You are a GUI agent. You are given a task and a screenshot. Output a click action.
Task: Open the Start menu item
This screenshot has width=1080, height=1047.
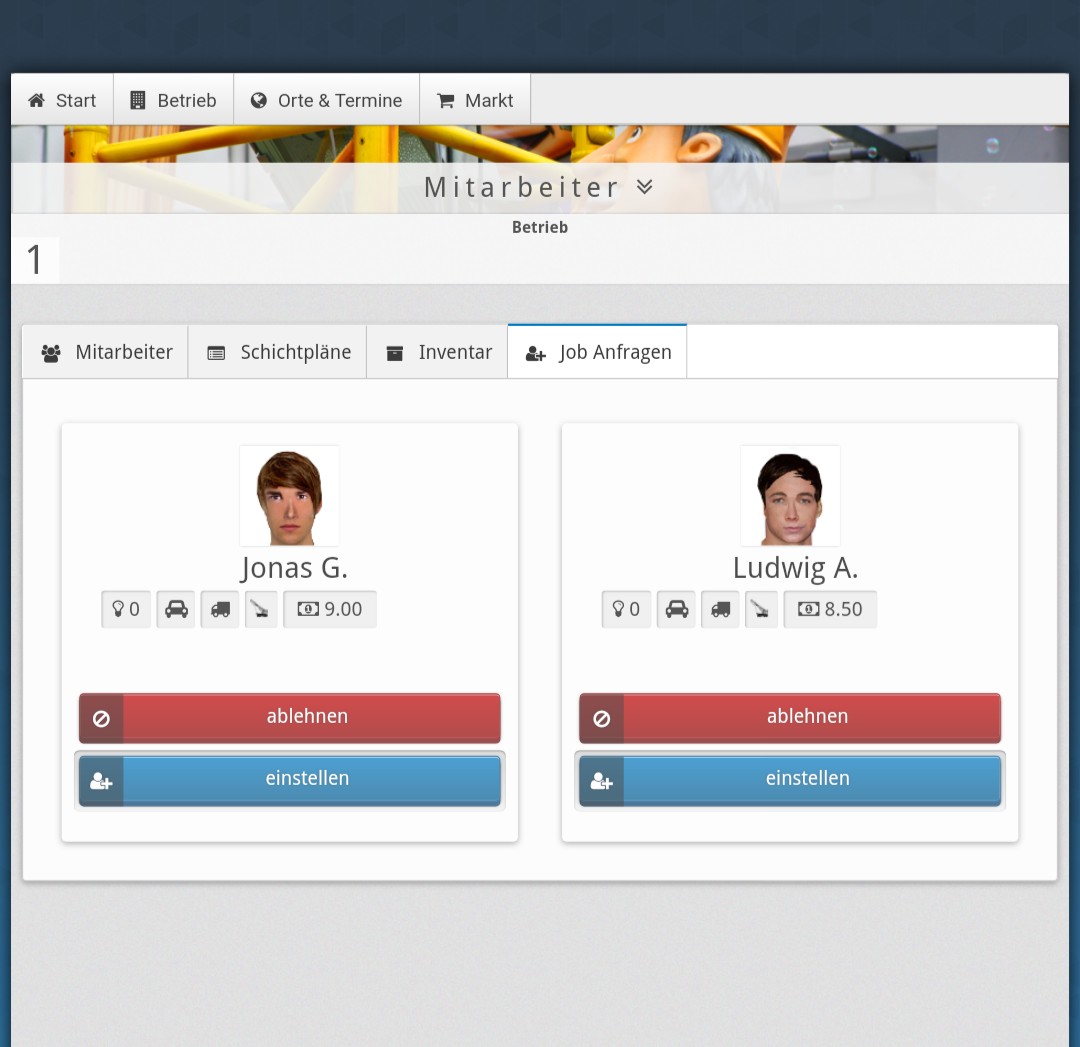pyautogui.click(x=62, y=100)
